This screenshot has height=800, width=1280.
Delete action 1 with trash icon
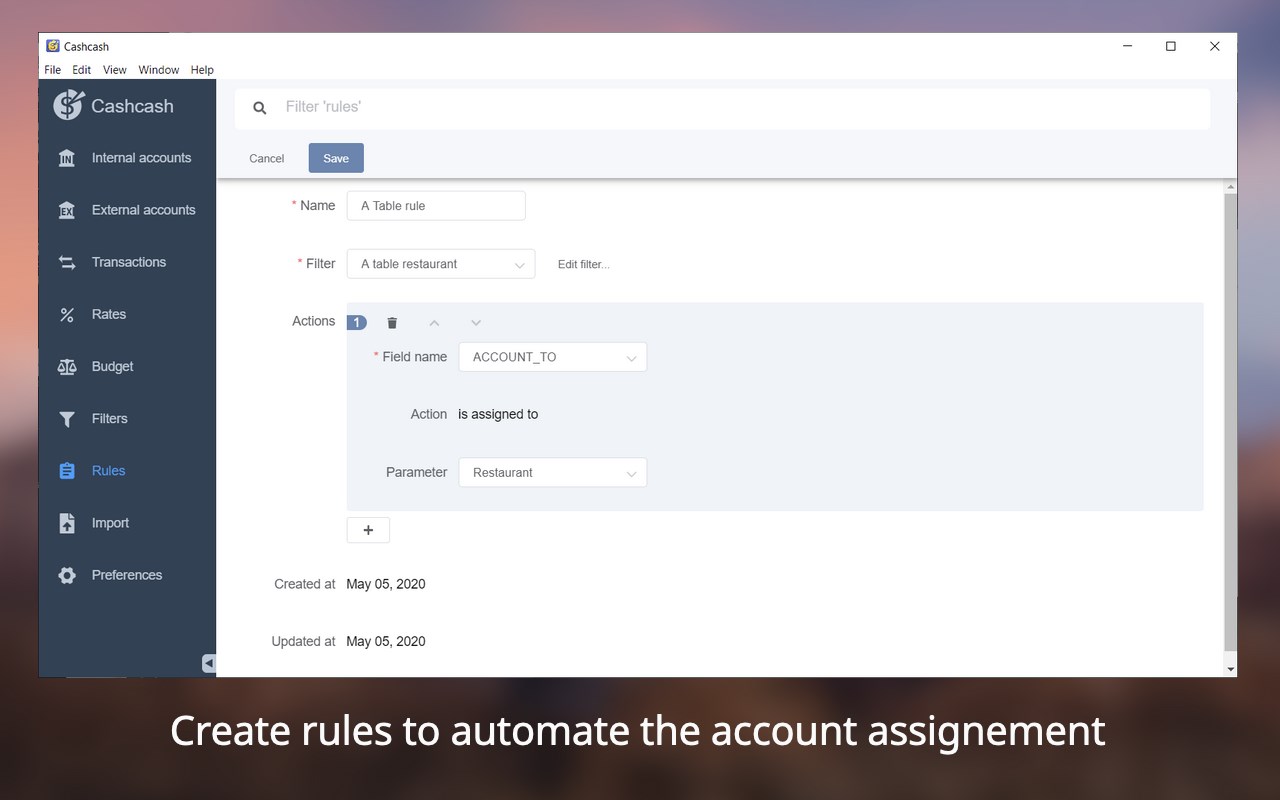[x=392, y=322]
